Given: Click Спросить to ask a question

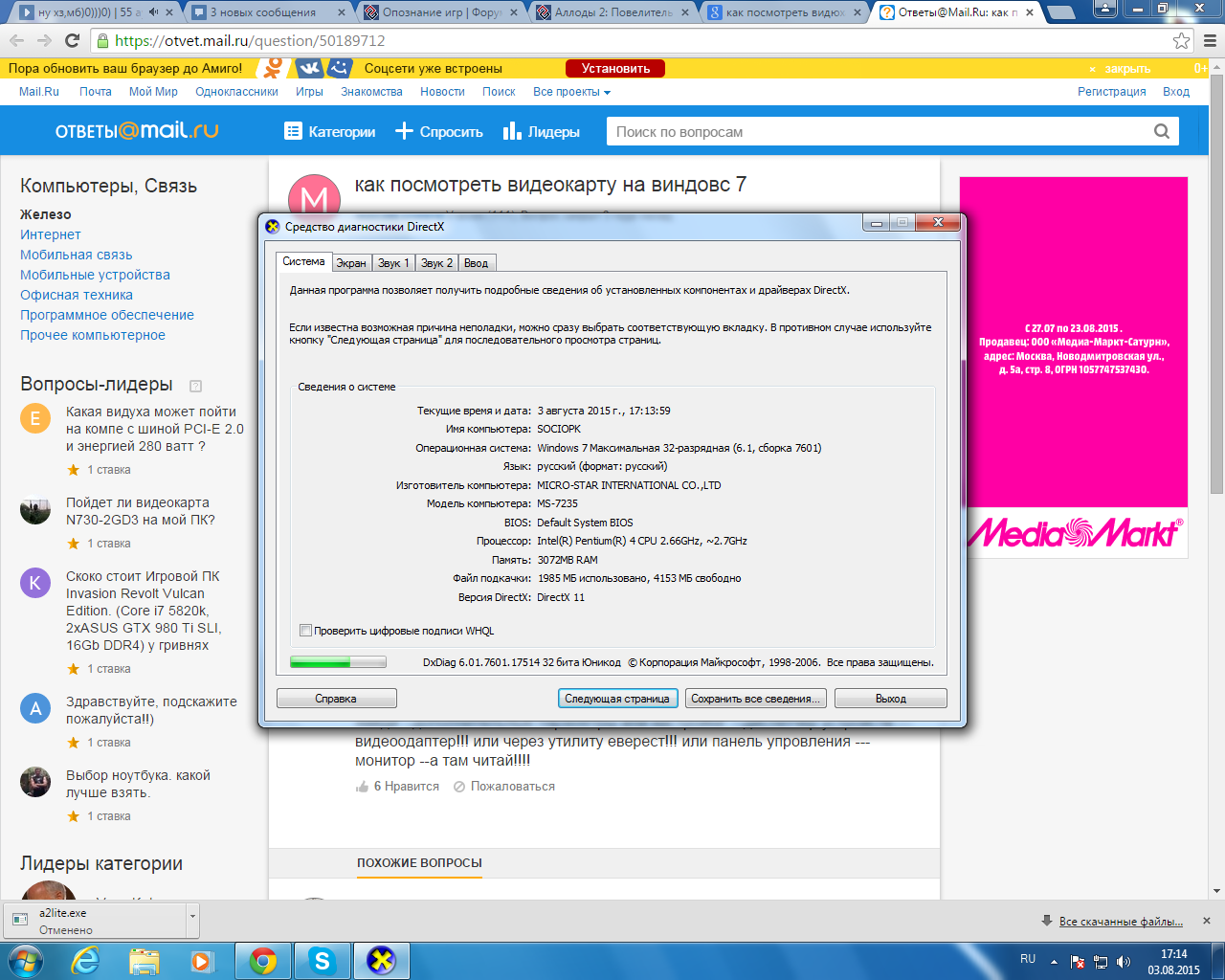Looking at the screenshot, I should tap(440, 131).
